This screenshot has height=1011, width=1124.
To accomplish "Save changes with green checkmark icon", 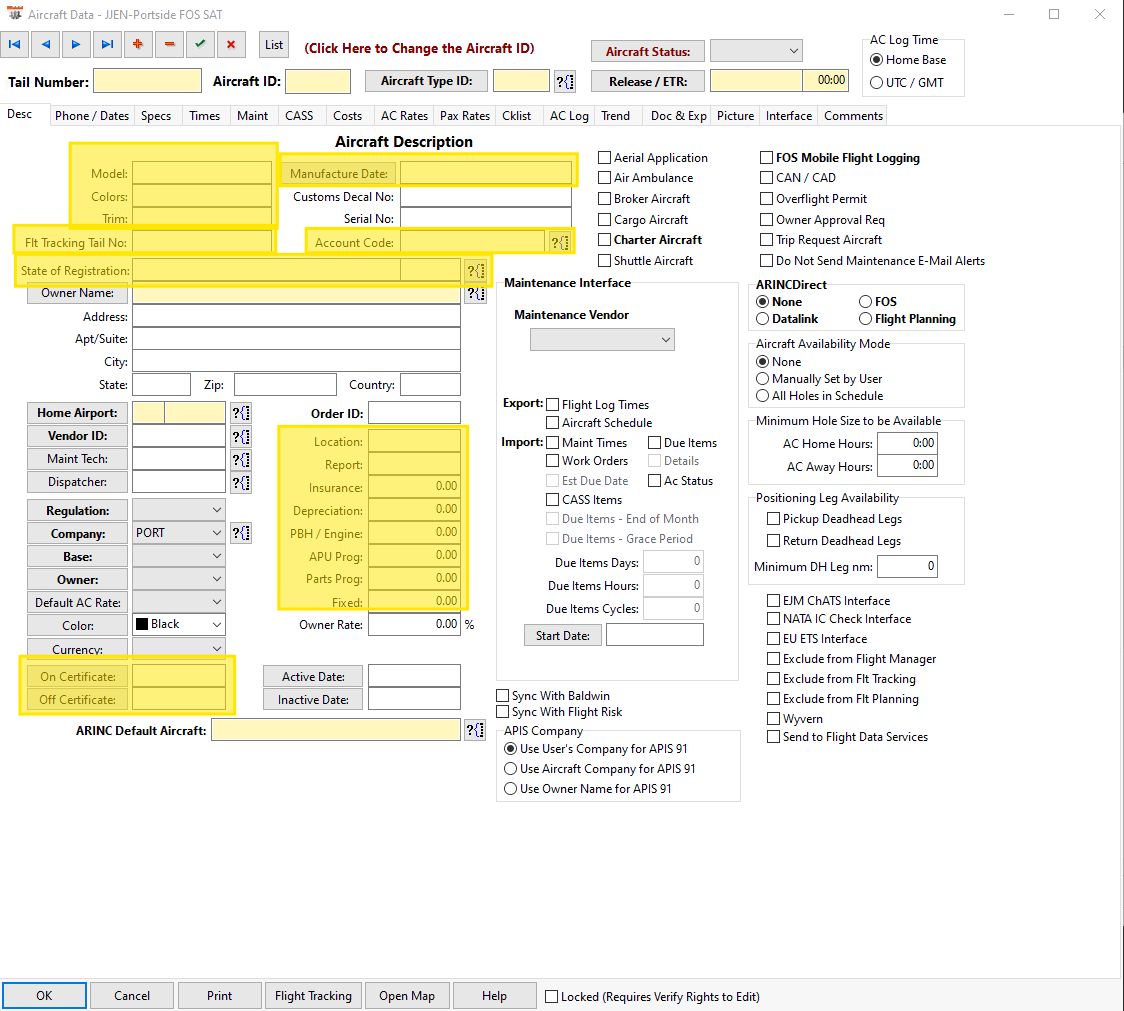I will (200, 44).
